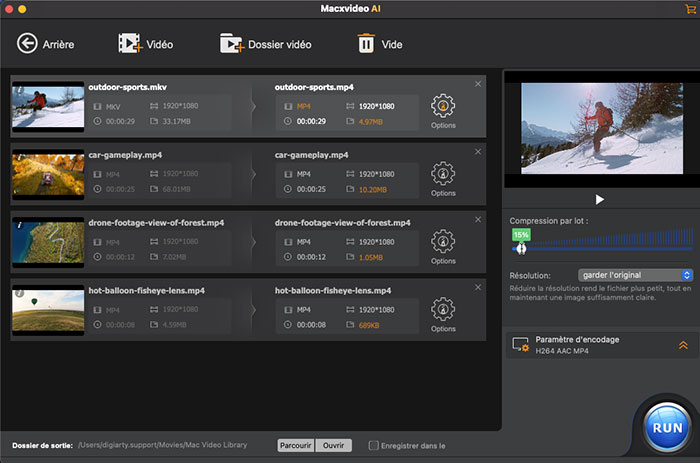Click the output size 4.97MB value
The width and height of the screenshot is (700, 463).
[x=371, y=122]
